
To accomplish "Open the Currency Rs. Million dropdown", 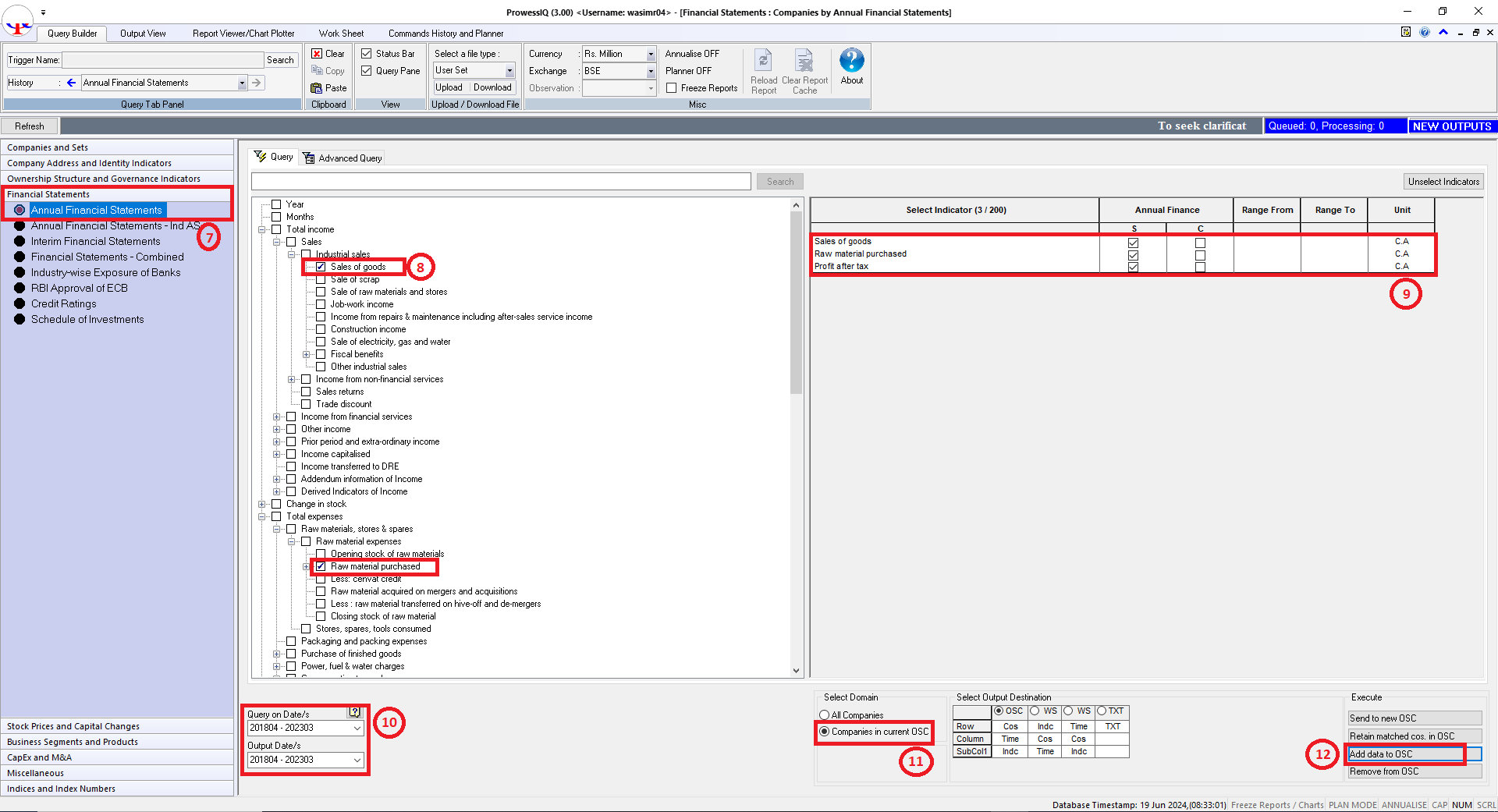I will (651, 54).
